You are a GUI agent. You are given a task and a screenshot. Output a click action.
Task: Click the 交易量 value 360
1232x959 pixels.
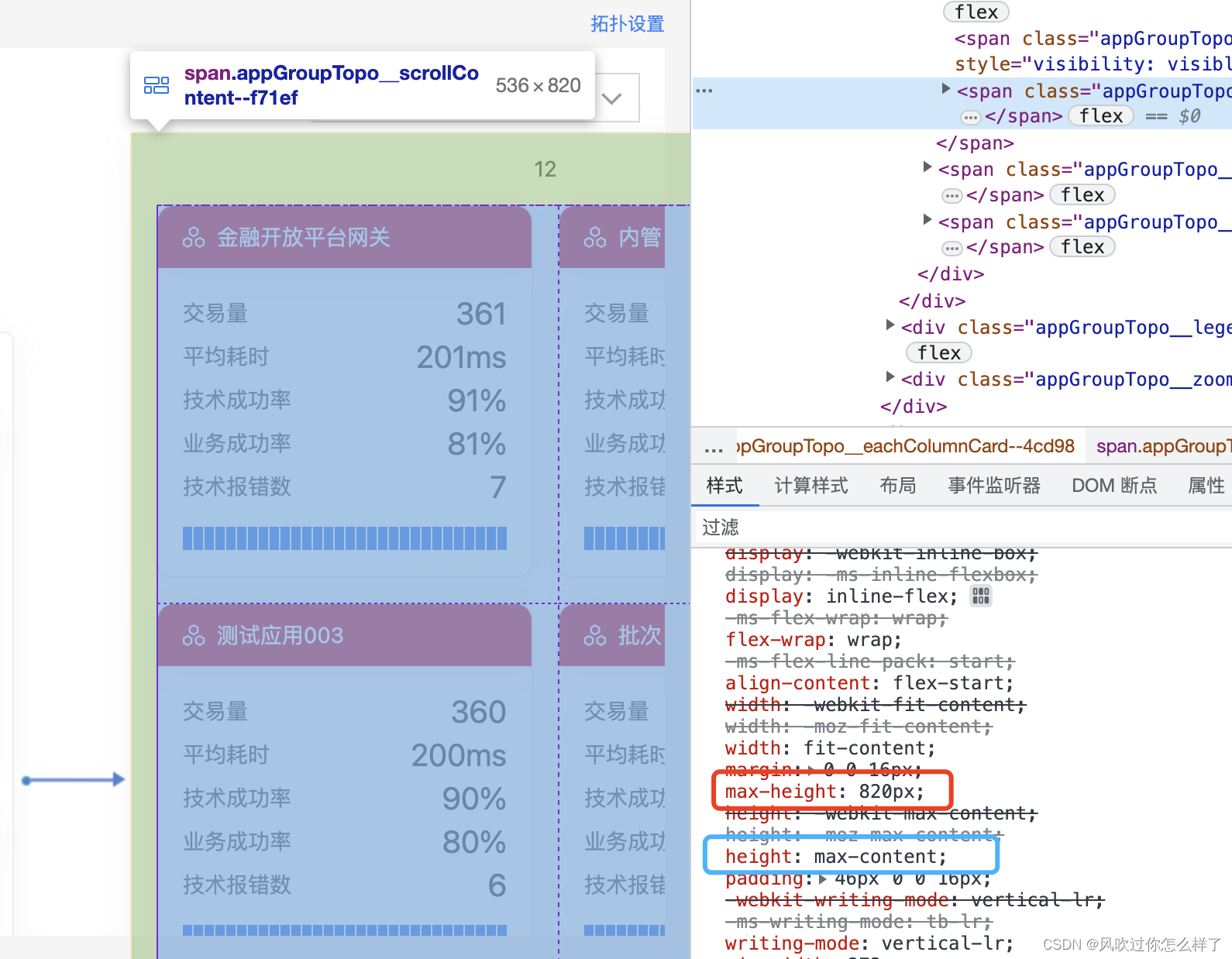coord(479,712)
